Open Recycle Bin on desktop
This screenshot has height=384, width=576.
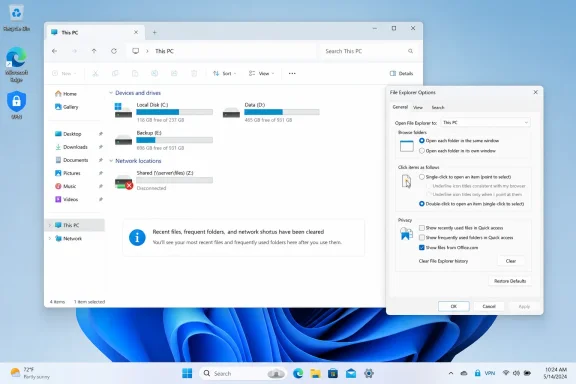pos(17,18)
